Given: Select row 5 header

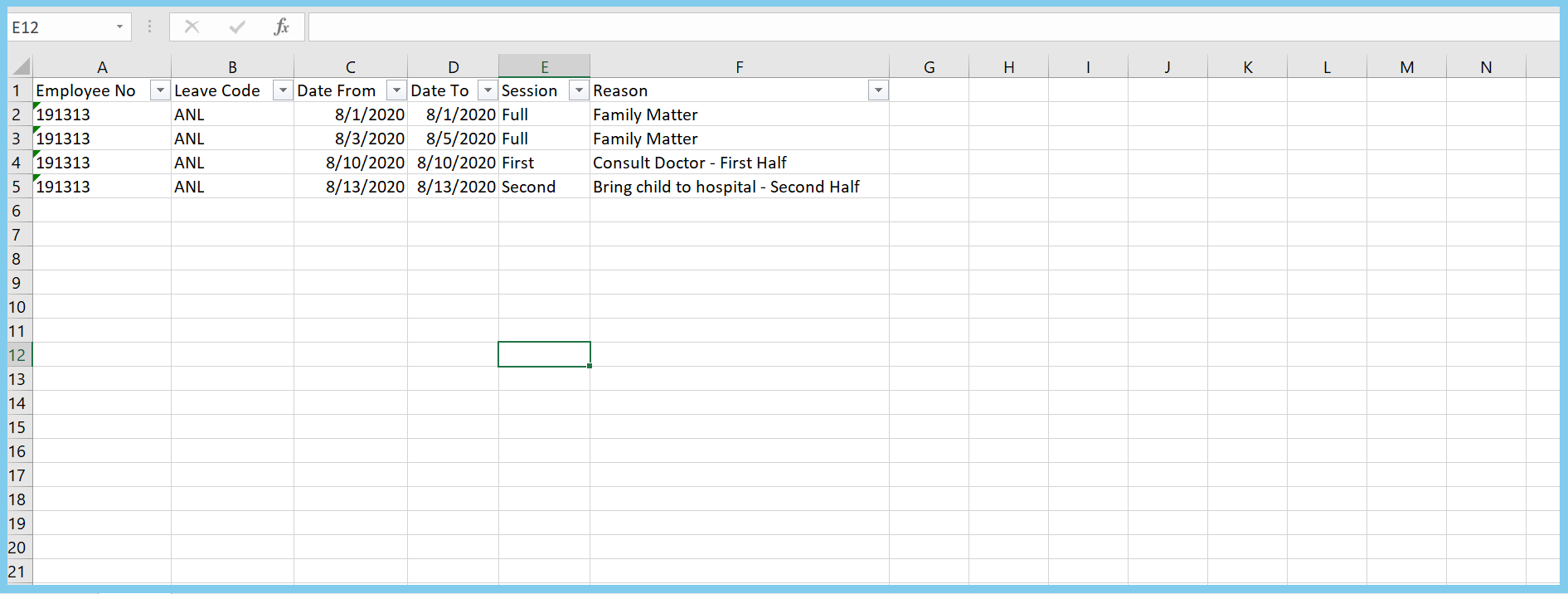Looking at the screenshot, I should (x=17, y=187).
